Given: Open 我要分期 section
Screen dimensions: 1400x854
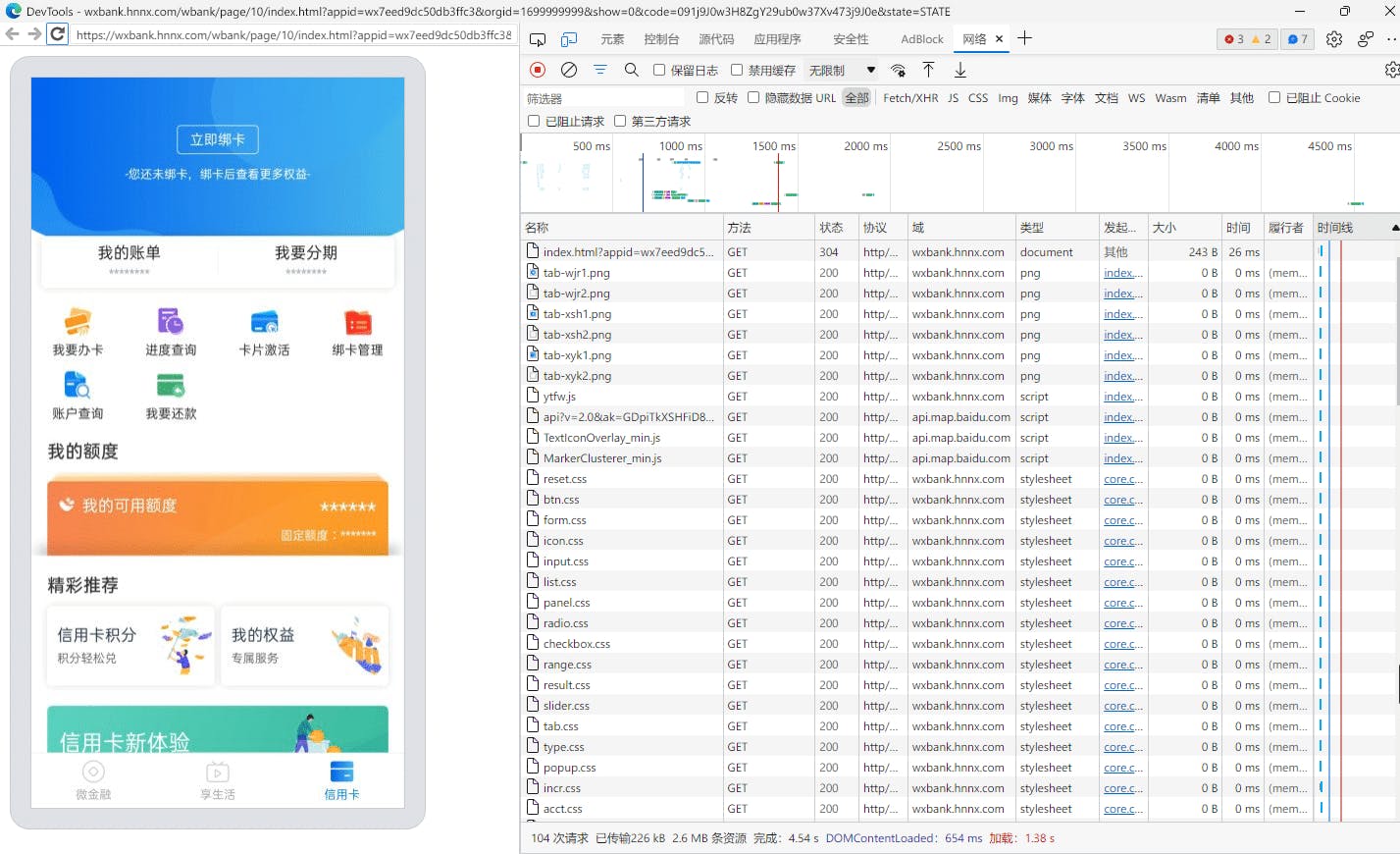Looking at the screenshot, I should point(306,259).
